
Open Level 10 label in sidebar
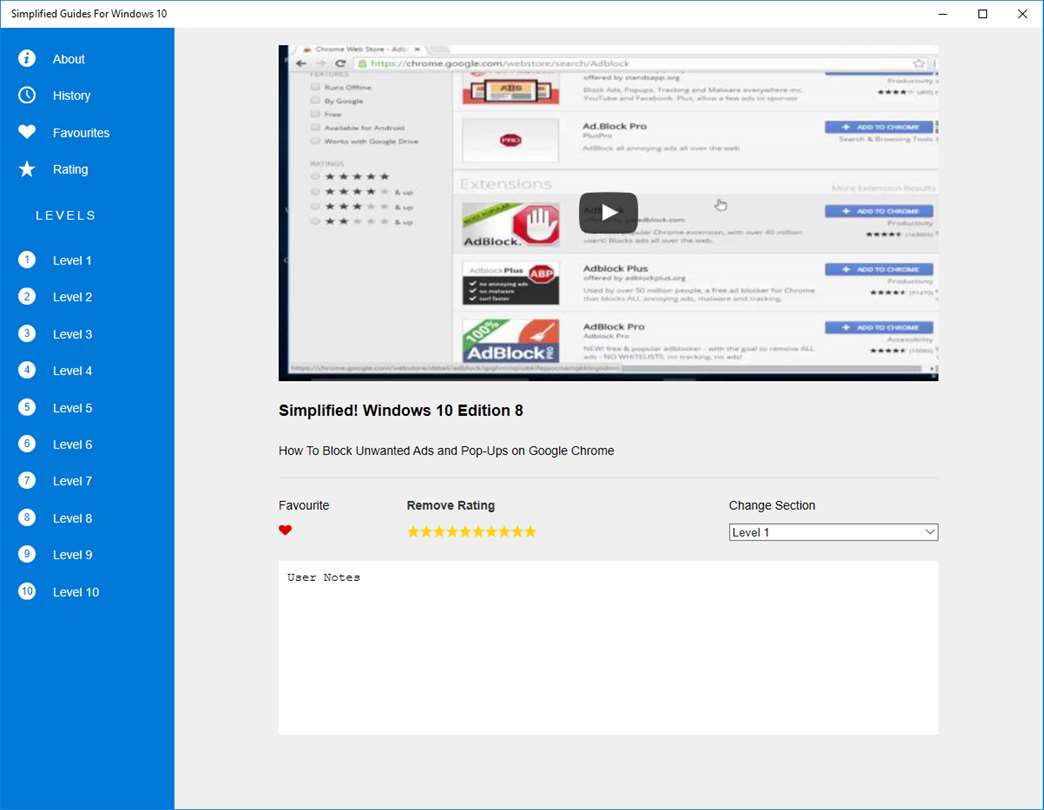[76, 592]
